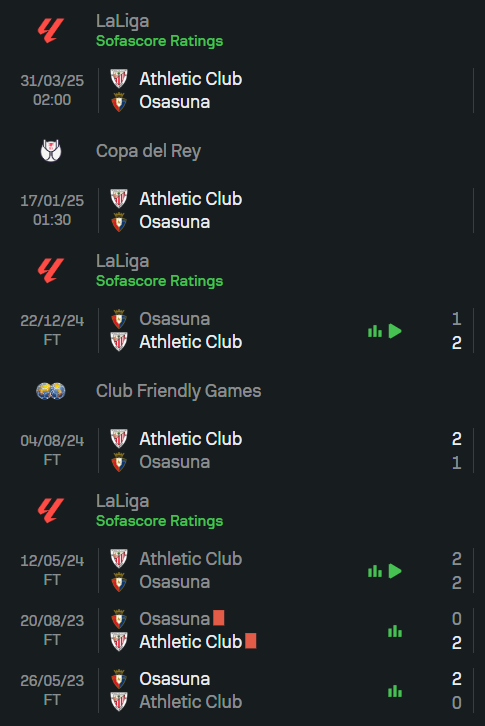Open the 04/08/24 friendly match row

click(x=242, y=451)
